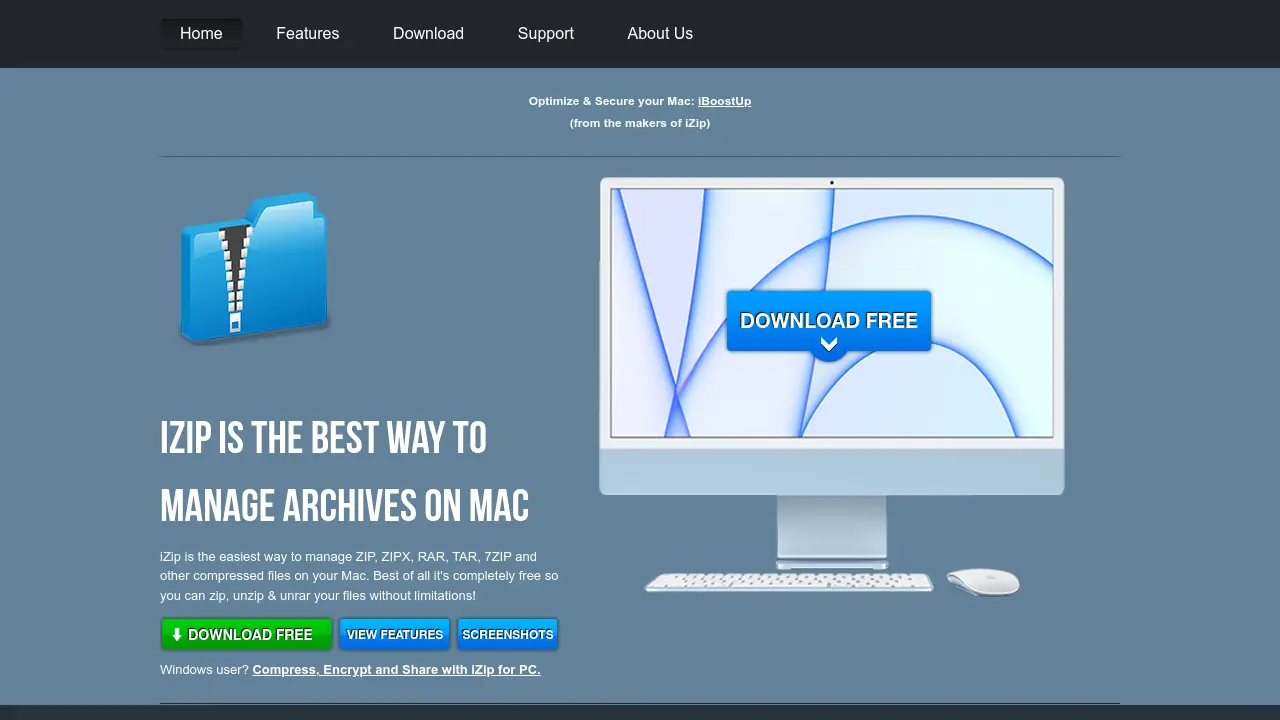Click the 'manage archives on Mac' heading line
Viewport: 1280px width, 720px height.
click(345, 506)
